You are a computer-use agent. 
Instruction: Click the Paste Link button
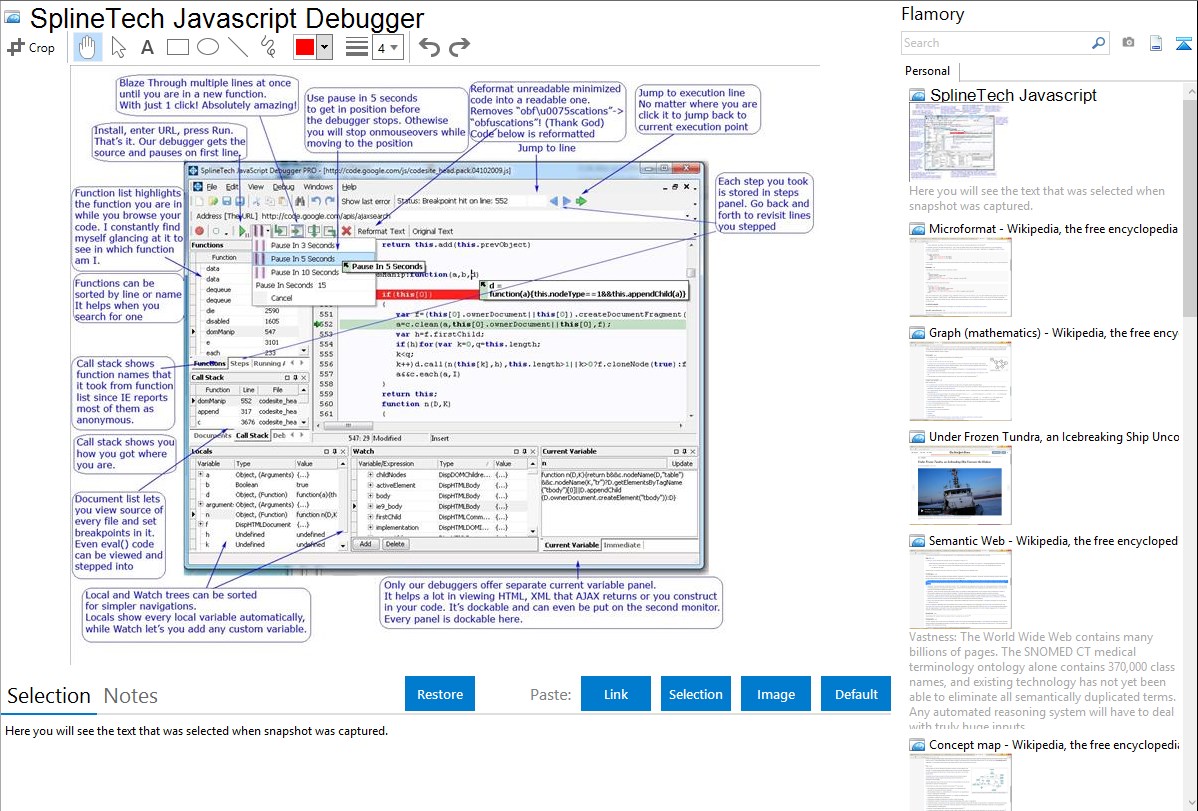(616, 694)
